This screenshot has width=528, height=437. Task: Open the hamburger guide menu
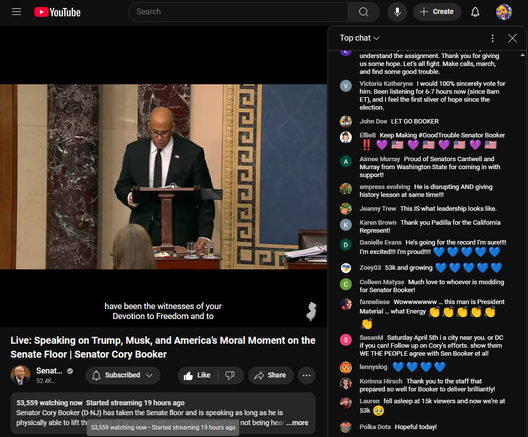[x=16, y=12]
